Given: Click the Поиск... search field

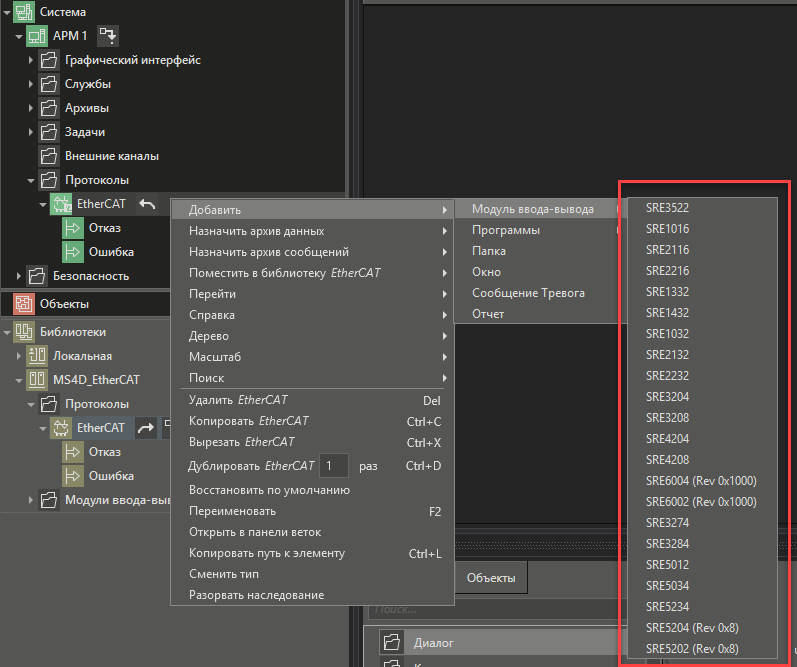Looking at the screenshot, I should (496, 609).
